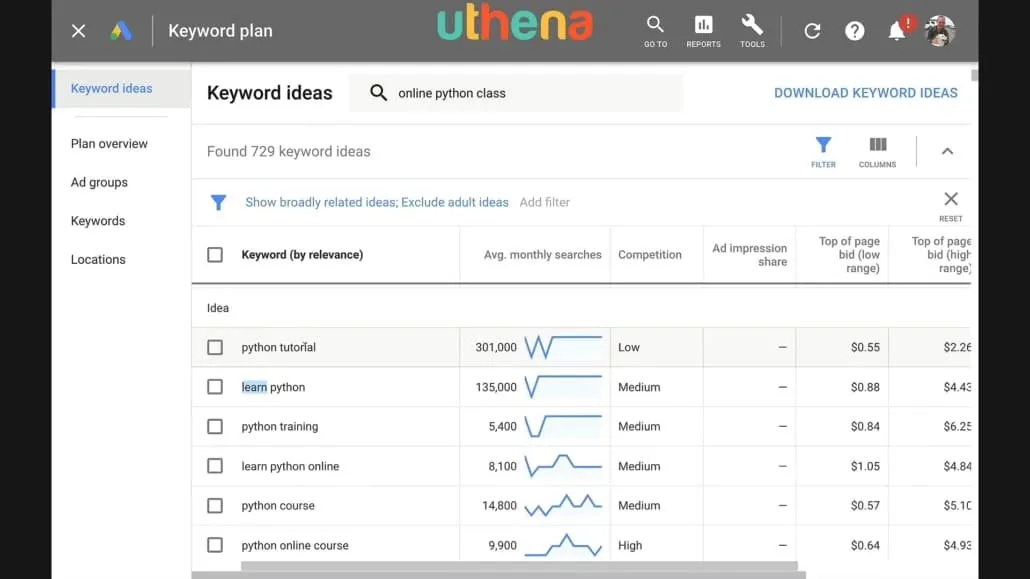Sort by Competition column header
The height and width of the screenshot is (579, 1030).
[x=650, y=255]
